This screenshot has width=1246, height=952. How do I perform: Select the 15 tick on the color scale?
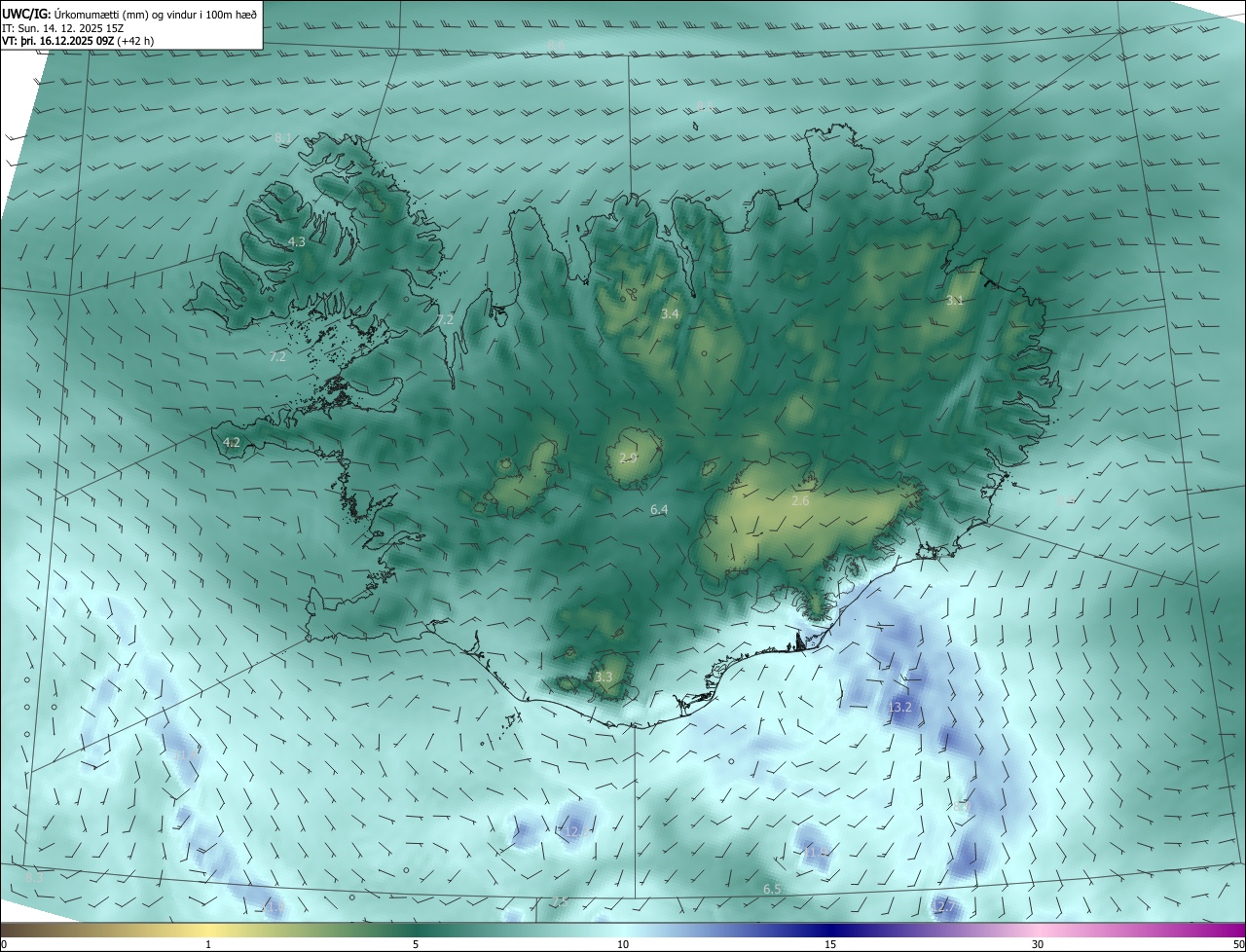coord(830,944)
